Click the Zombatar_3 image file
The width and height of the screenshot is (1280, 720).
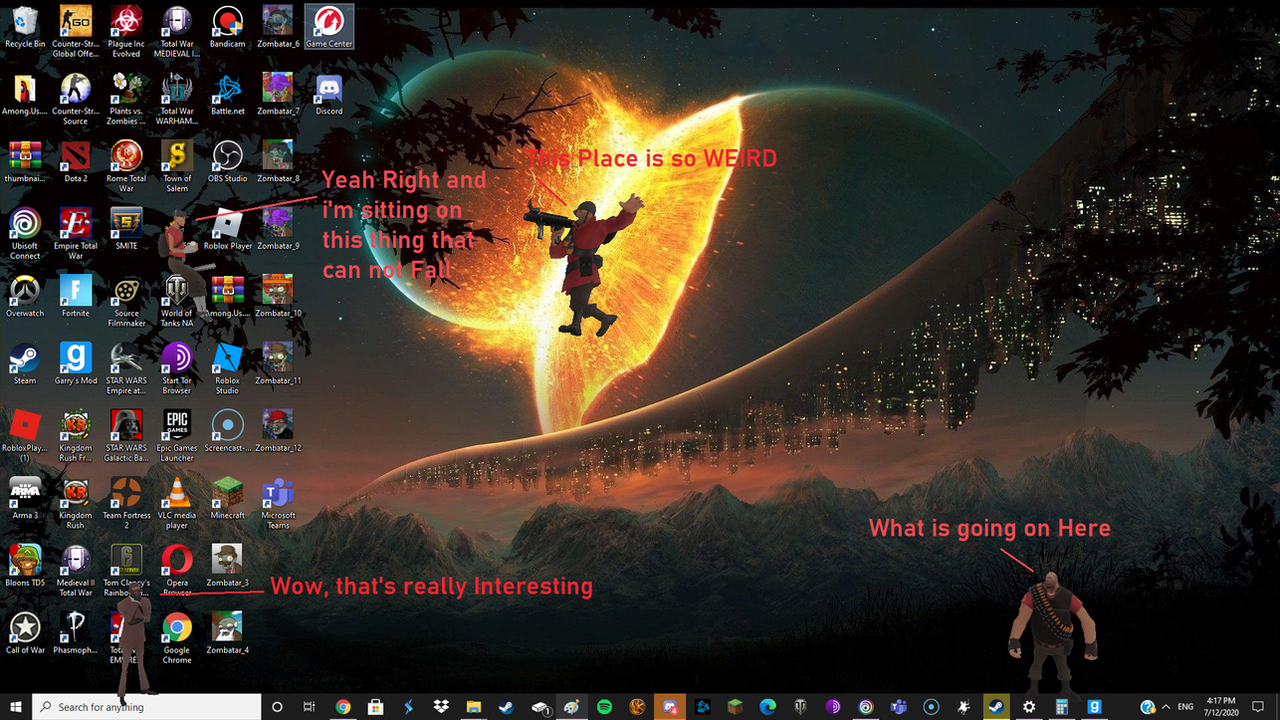[x=228, y=565]
